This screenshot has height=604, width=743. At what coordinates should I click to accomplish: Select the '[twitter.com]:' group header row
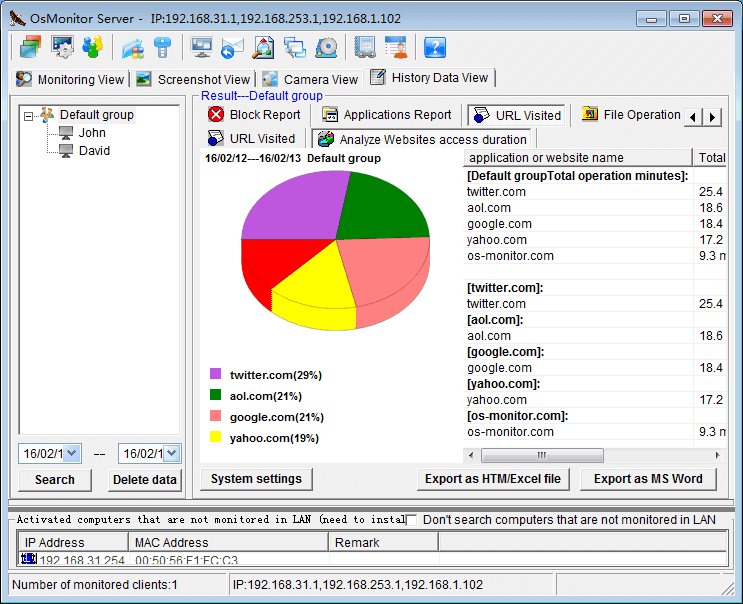(x=595, y=288)
